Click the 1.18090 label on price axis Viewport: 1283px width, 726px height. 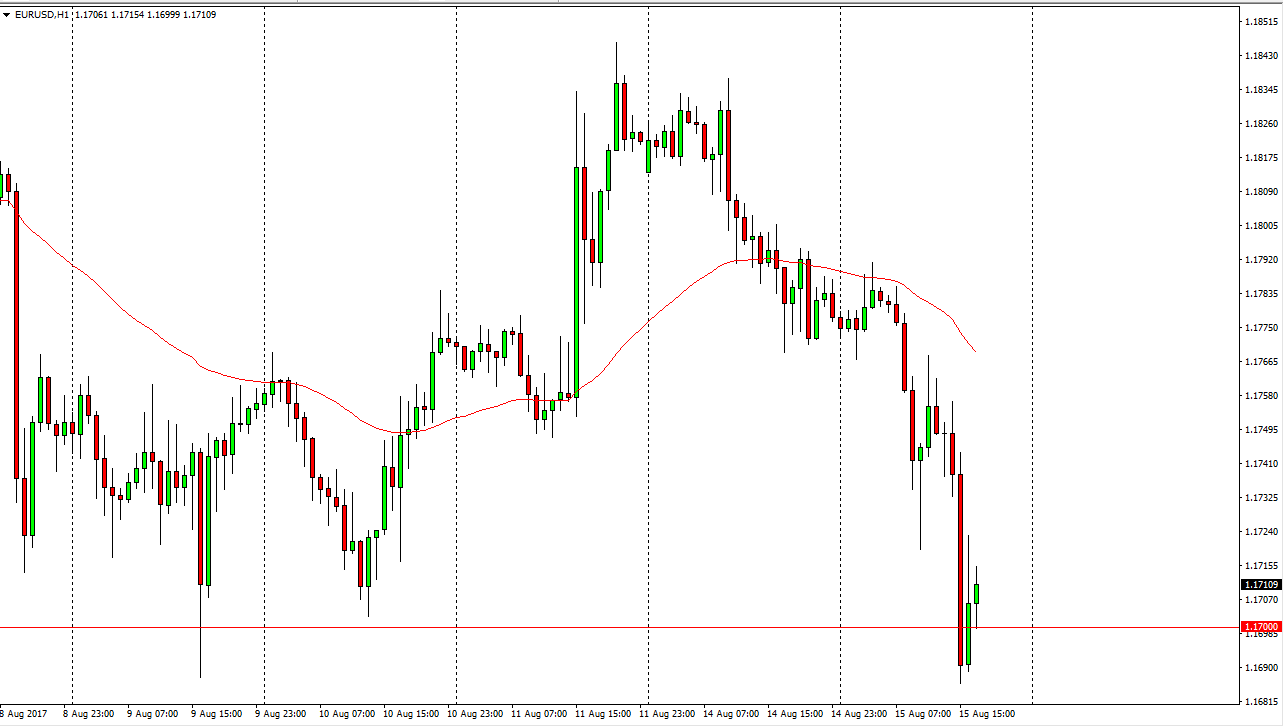(x=1259, y=191)
